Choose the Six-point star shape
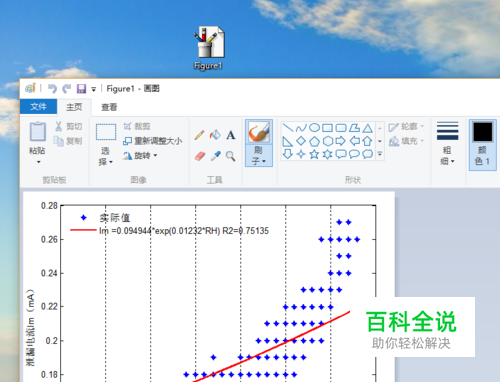The height and width of the screenshot is (382, 500). 328,154
